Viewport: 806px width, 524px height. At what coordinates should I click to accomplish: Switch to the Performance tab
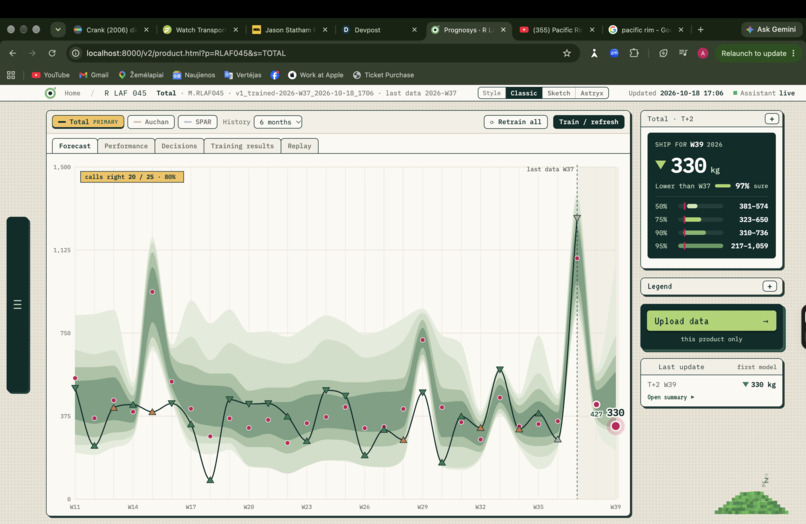(126, 146)
